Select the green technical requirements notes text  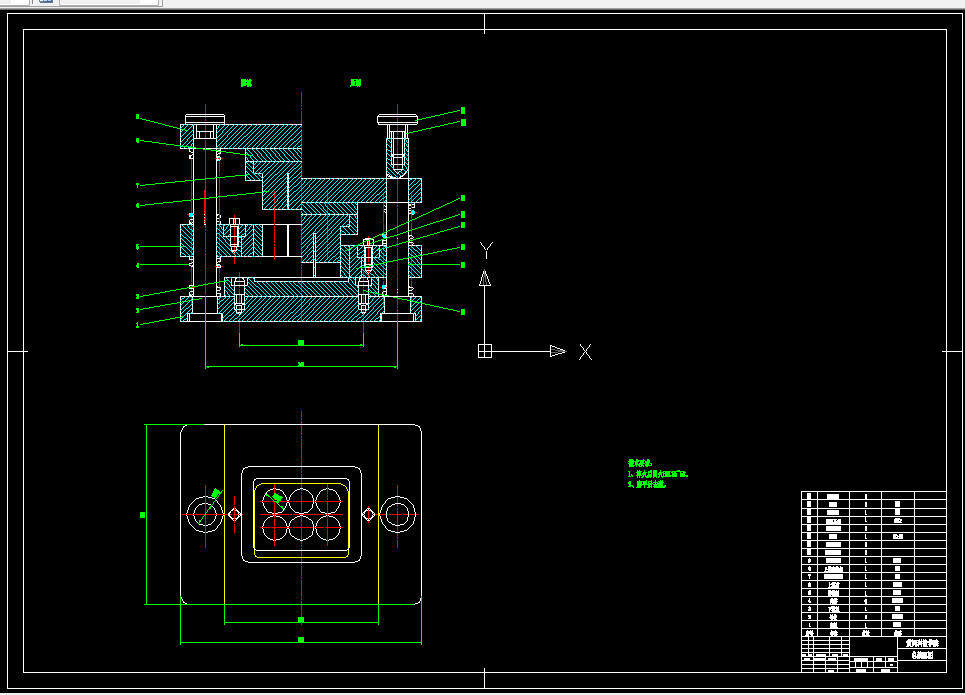(x=658, y=473)
